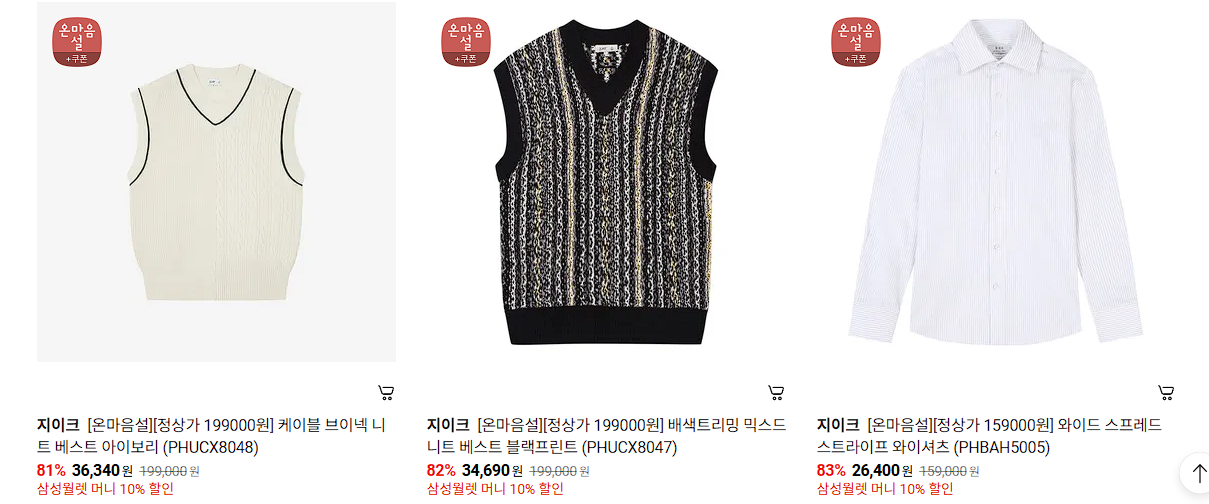Click the 26,400원 sale price

(882, 470)
